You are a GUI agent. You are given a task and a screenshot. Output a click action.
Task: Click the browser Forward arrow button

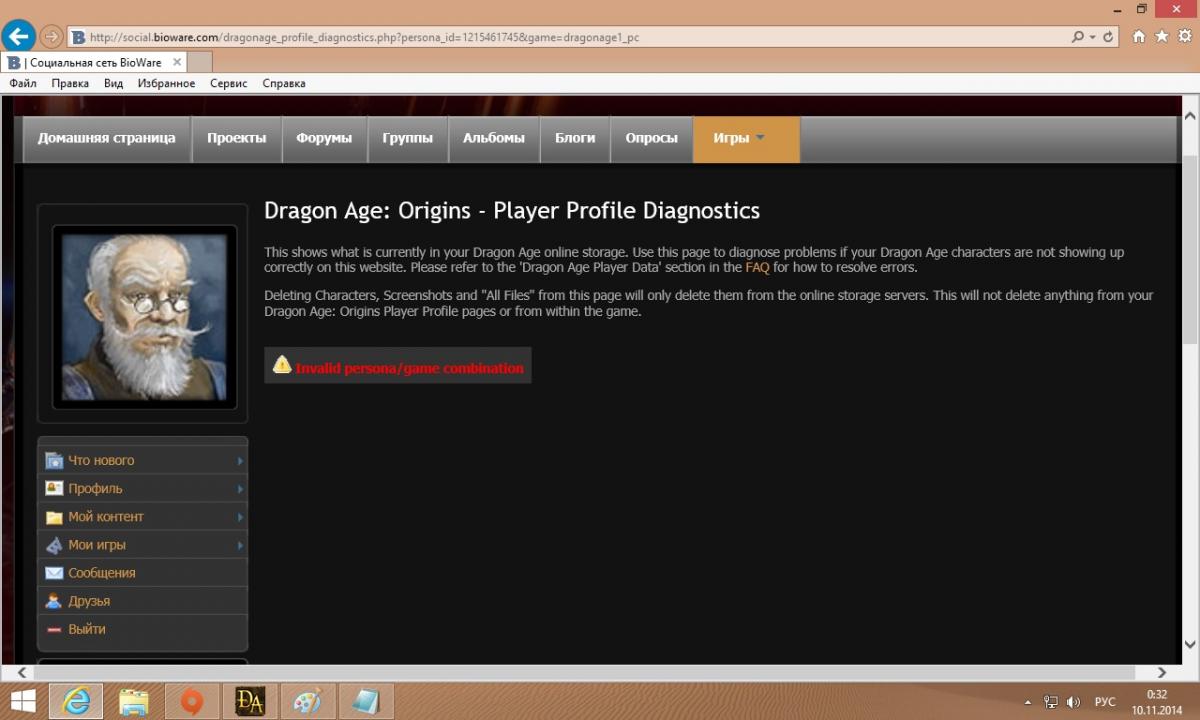tap(52, 37)
